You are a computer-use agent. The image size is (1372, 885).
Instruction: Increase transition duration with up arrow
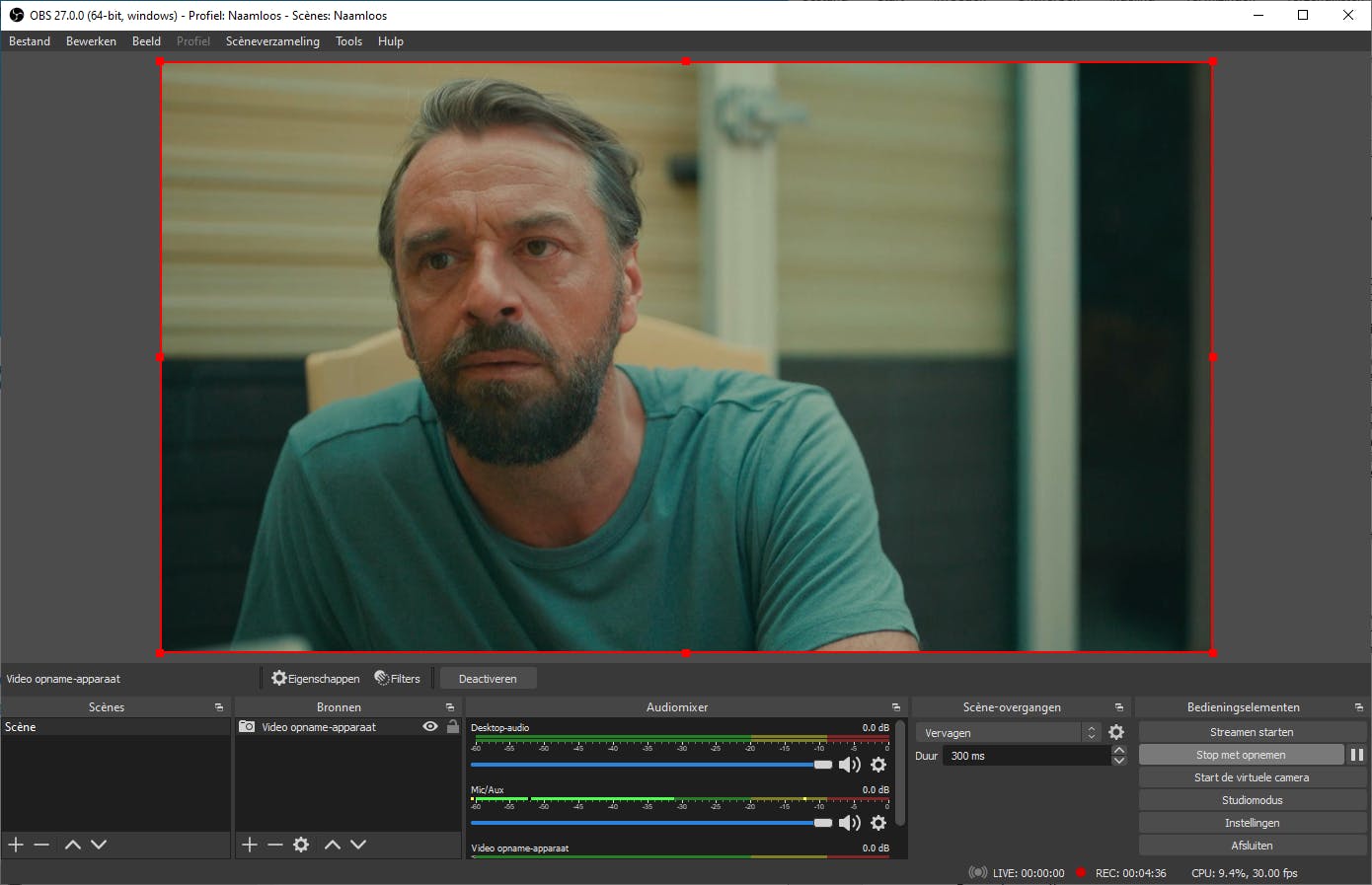click(1119, 751)
